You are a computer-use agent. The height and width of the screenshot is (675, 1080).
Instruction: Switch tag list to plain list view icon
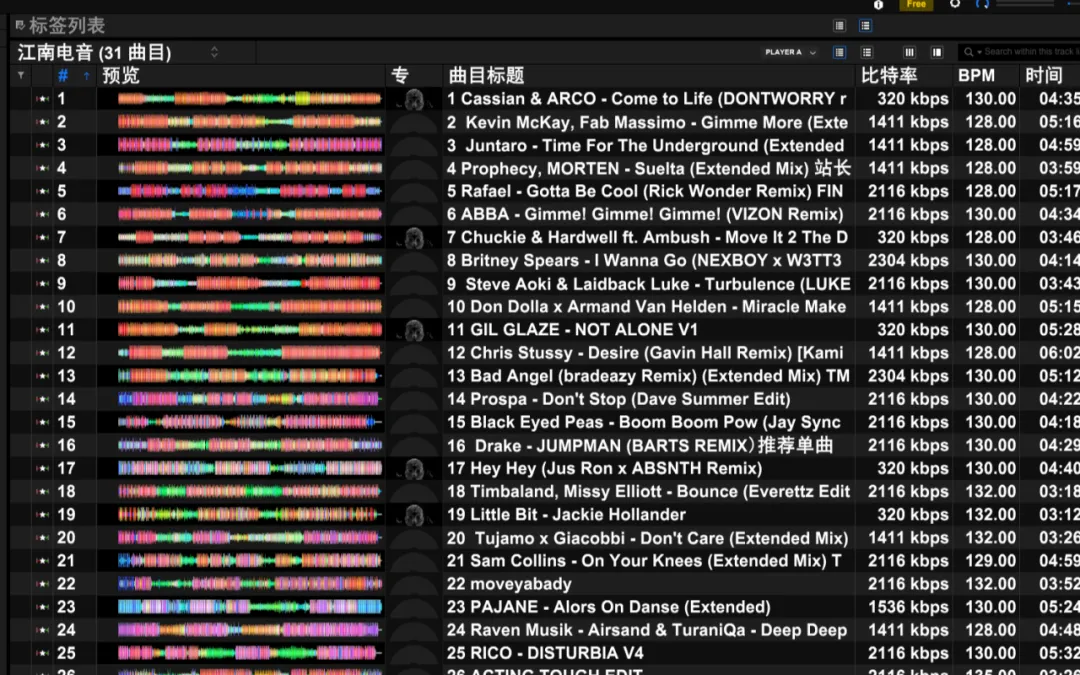pyautogui.click(x=839, y=25)
